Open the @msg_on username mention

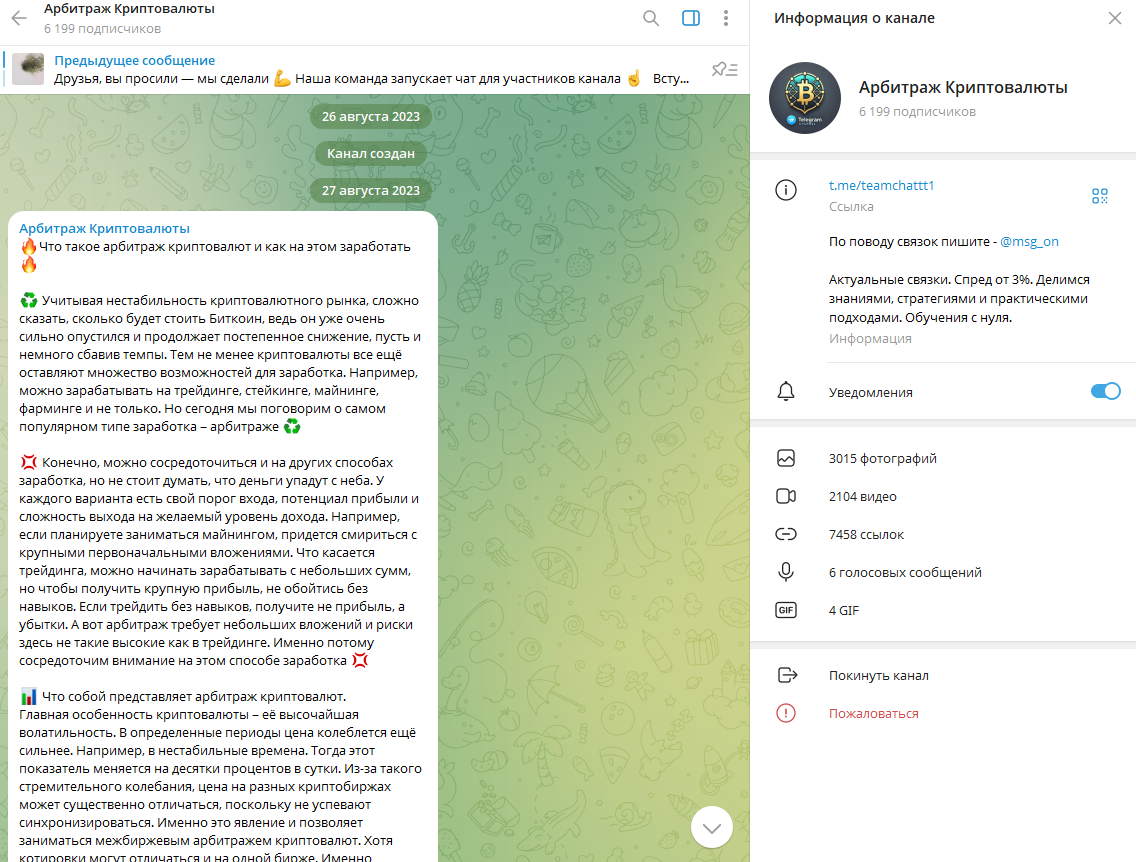tap(1029, 241)
